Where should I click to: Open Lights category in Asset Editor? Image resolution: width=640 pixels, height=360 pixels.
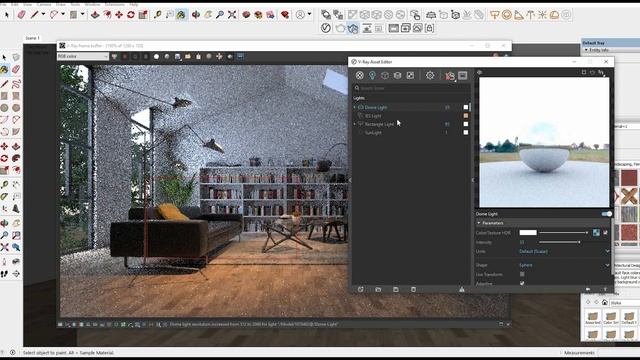372,75
